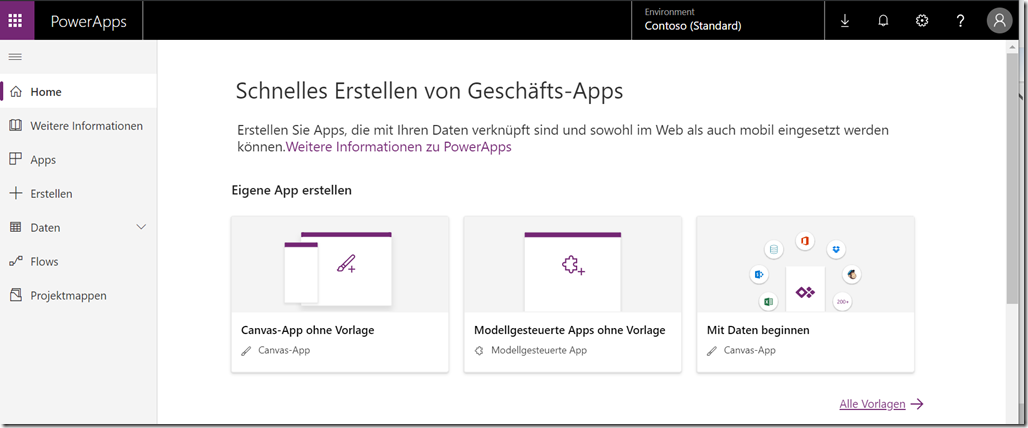This screenshot has height=428, width=1028.
Task: Click the Office icon in data card
Action: 804,241
